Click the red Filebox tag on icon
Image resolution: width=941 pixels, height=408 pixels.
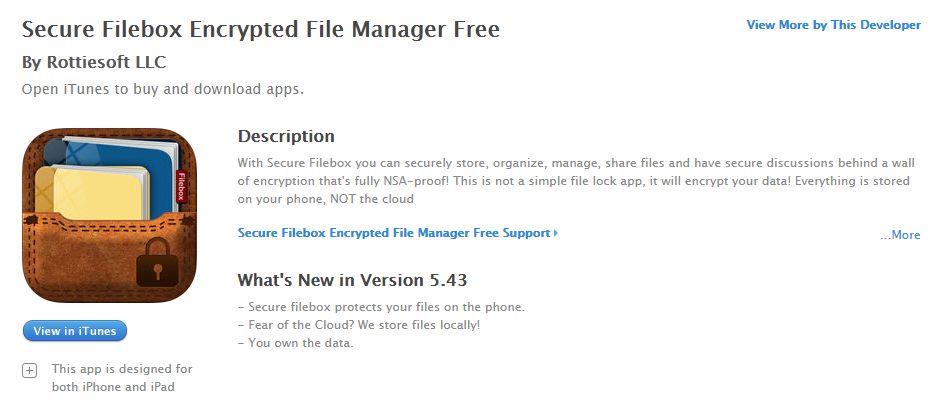(x=181, y=185)
